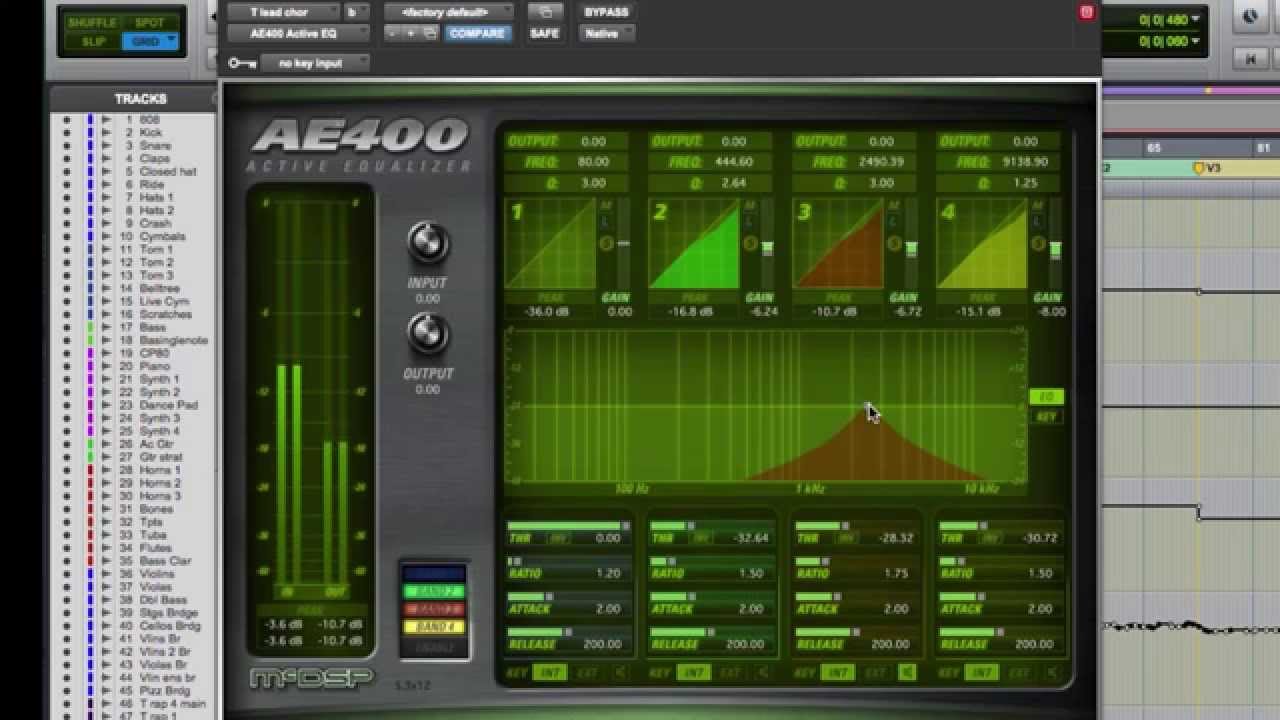The image size is (1280, 720).
Task: Click band 1 release slider
Action: 568,632
